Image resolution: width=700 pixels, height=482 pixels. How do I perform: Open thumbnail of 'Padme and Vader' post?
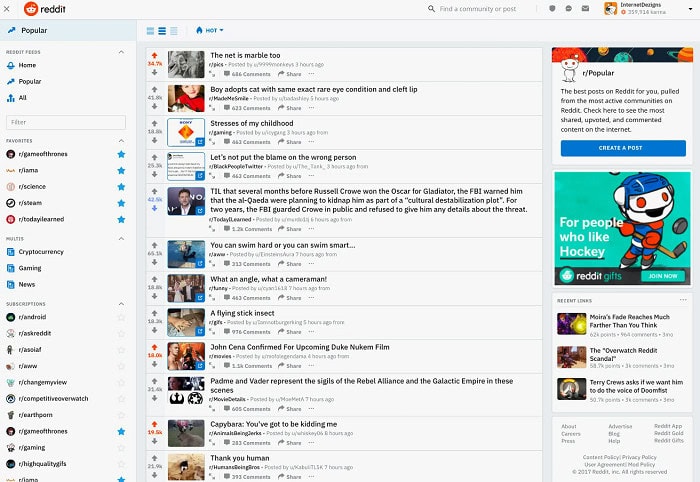(186, 391)
